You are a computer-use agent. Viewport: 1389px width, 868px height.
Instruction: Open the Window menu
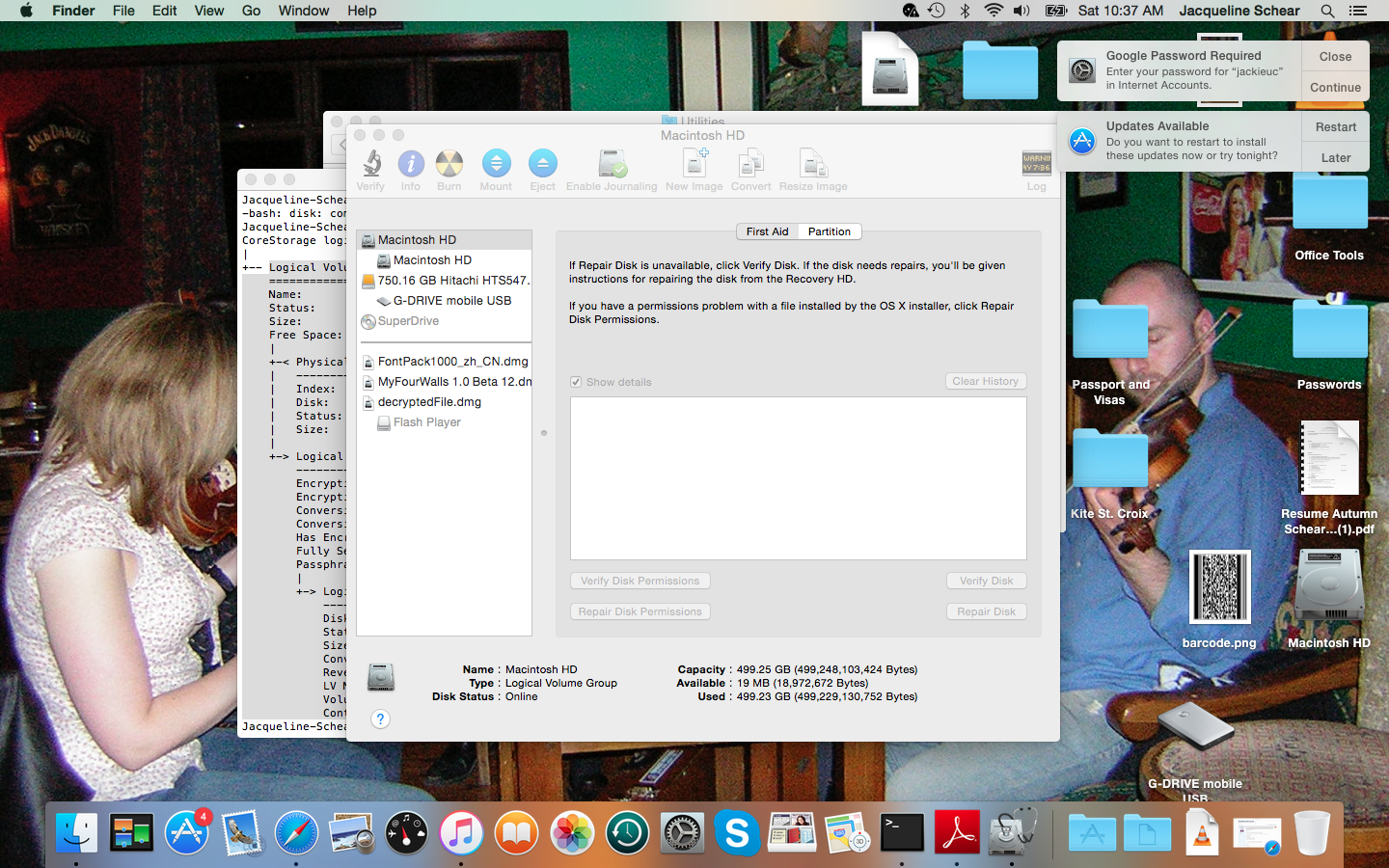click(x=304, y=11)
